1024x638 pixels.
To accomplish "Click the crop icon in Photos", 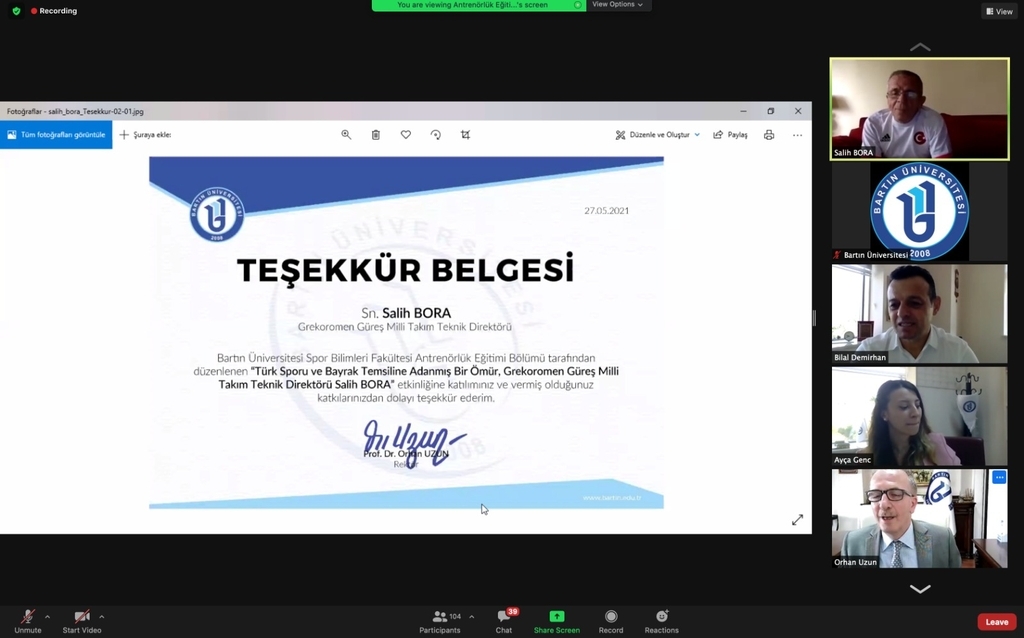I will (465, 135).
